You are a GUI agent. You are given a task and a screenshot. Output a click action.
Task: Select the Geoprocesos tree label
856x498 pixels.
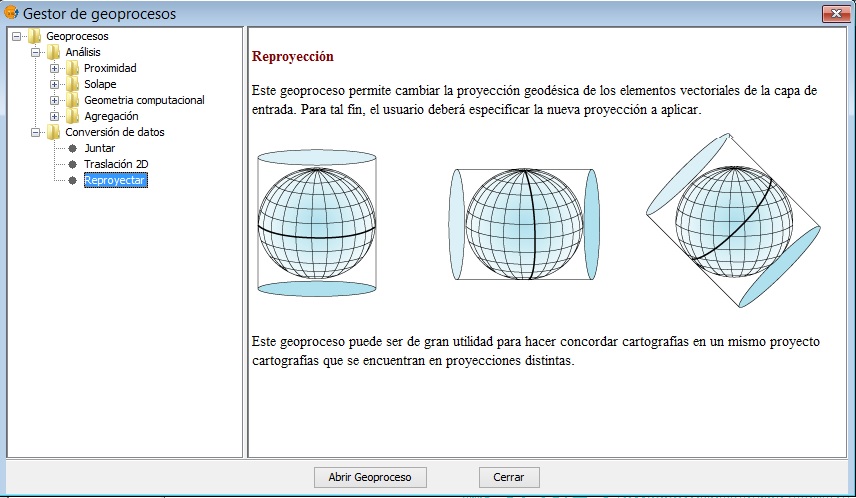(77, 36)
